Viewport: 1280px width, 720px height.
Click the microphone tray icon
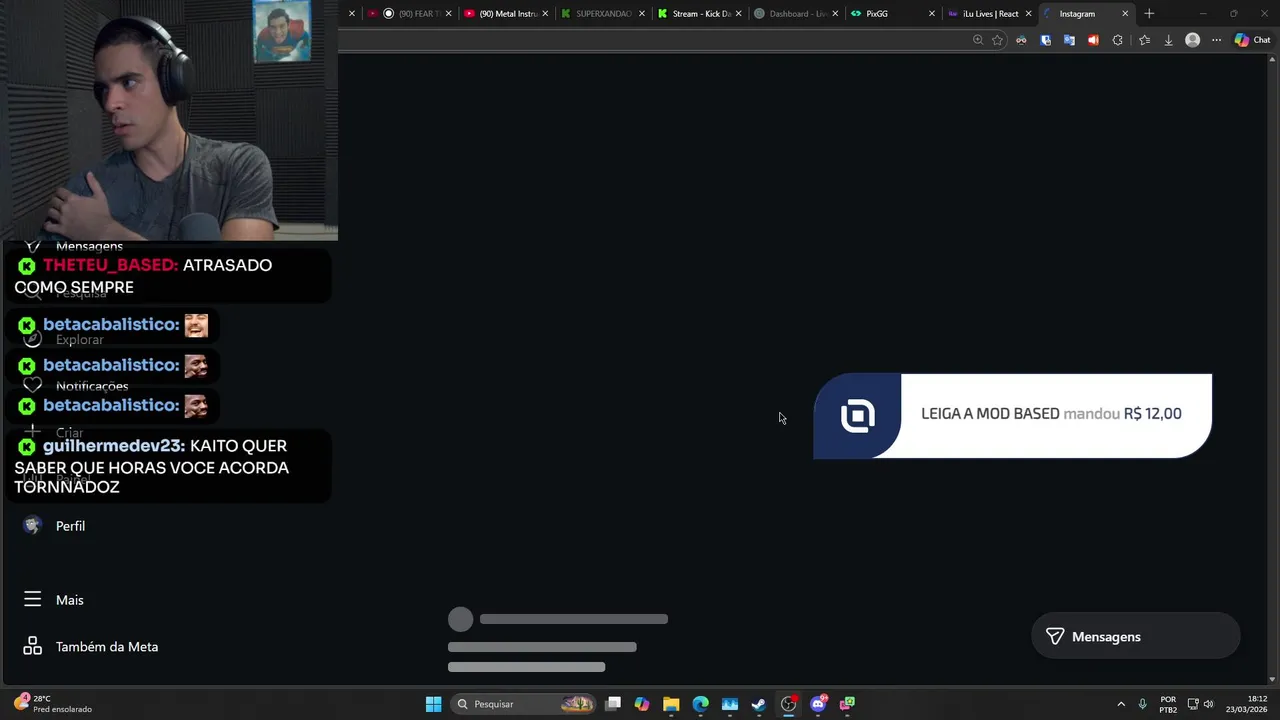pyautogui.click(x=1142, y=704)
